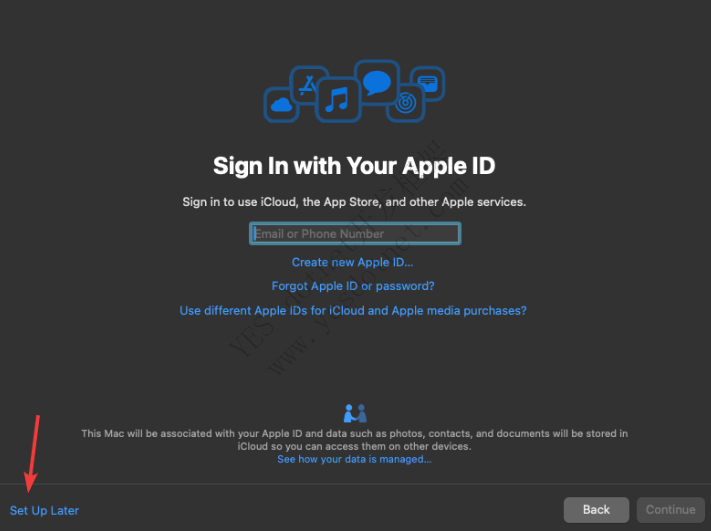Click the Messages speech bubble icon
The image size is (711, 531).
pos(378,79)
